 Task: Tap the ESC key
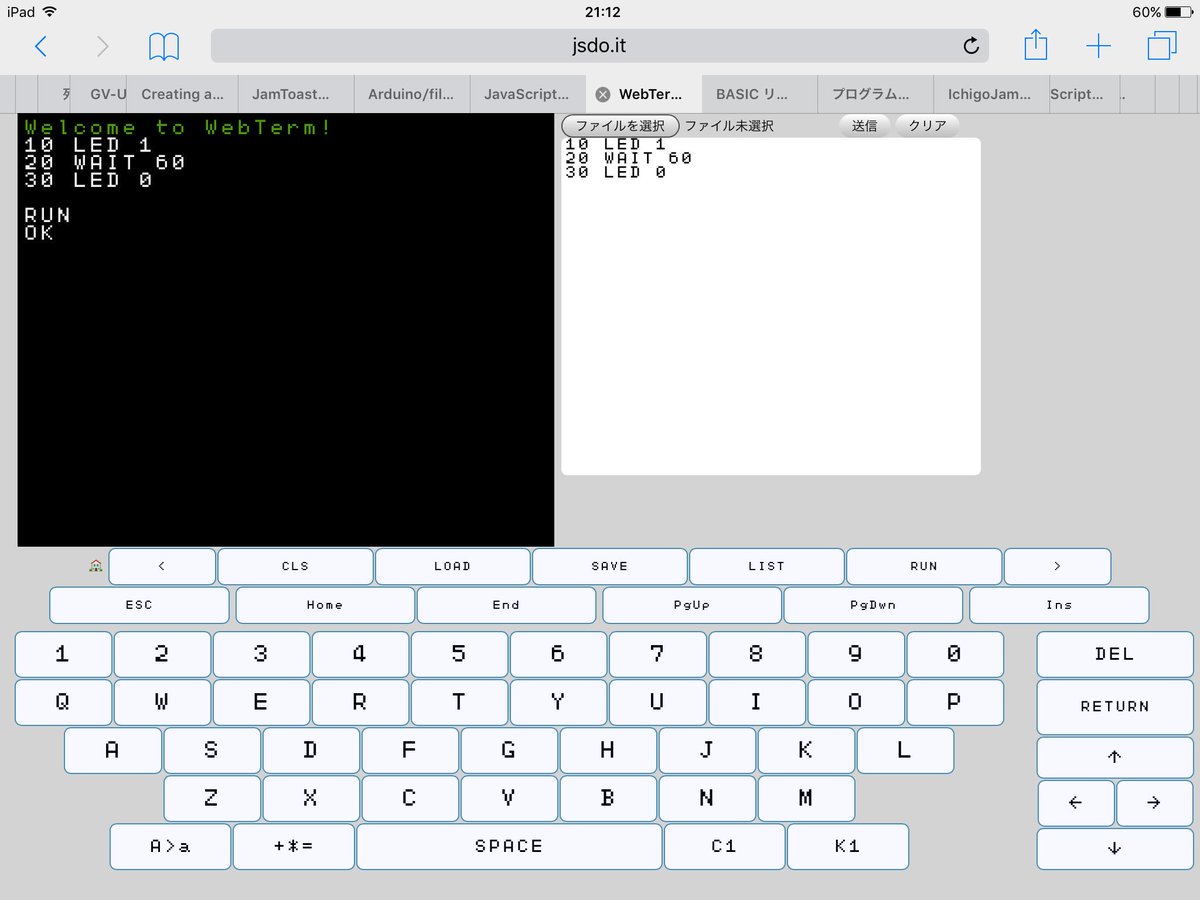[139, 605]
